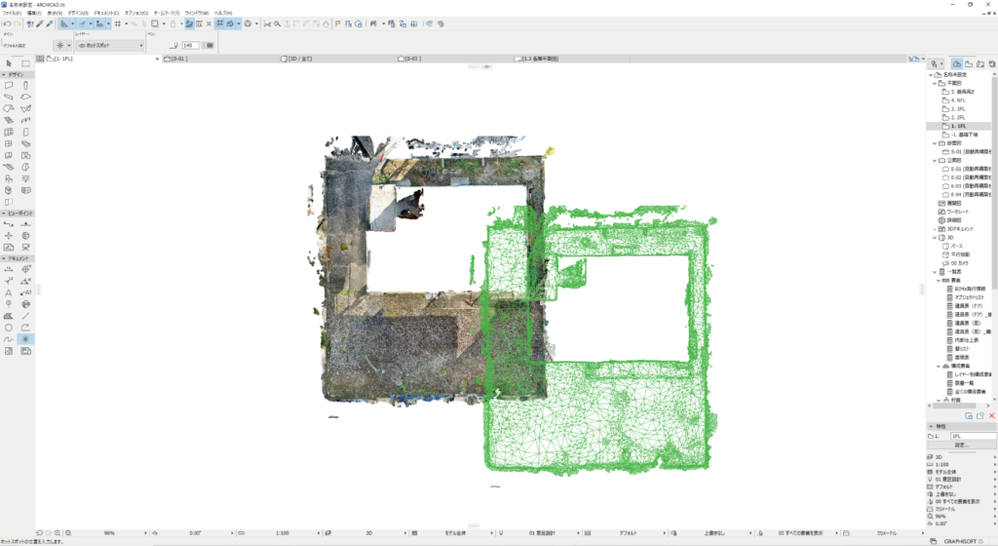The height and width of the screenshot is (546, 998).
Task: Select the Beam tool
Action: pos(9,97)
